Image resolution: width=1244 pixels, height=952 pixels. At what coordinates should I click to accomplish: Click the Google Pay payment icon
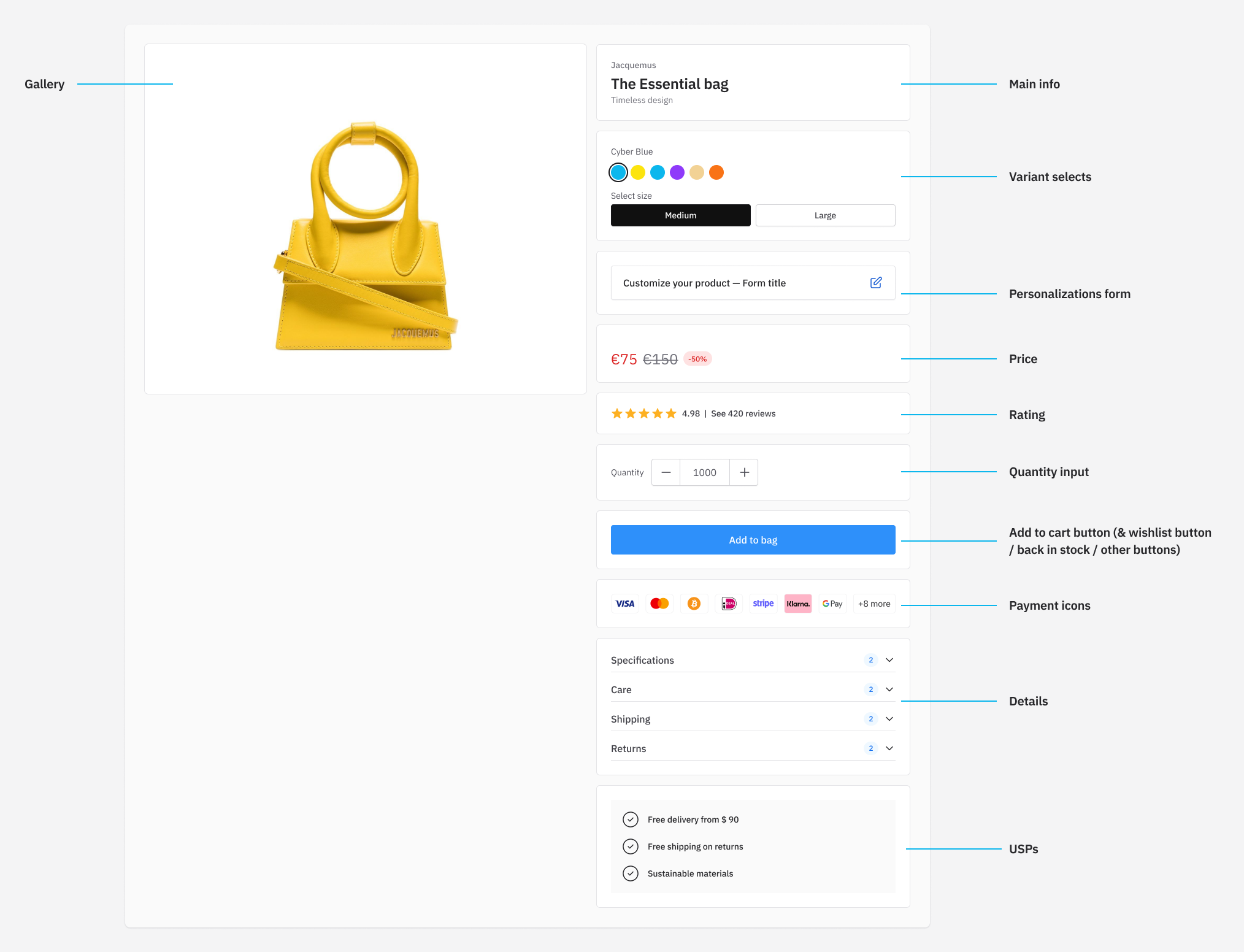coord(832,604)
